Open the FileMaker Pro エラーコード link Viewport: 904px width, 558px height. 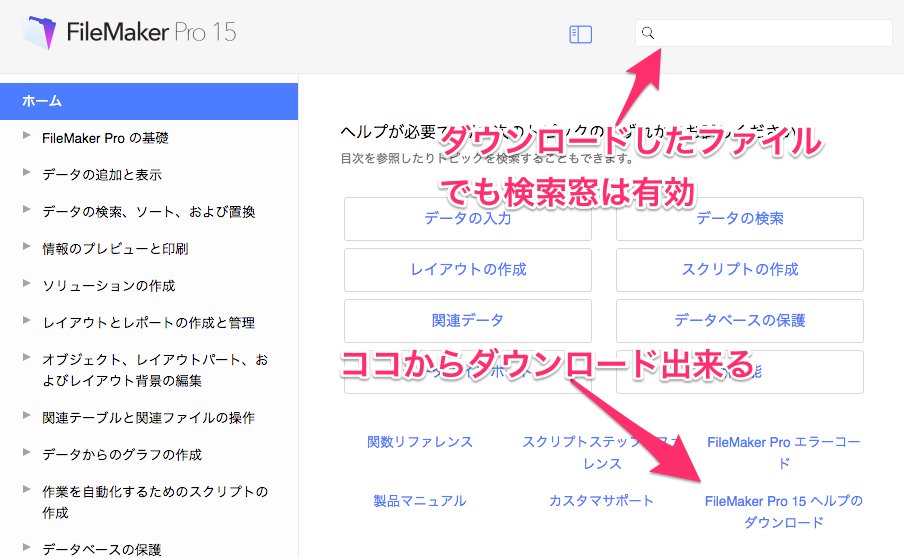pyautogui.click(x=784, y=453)
